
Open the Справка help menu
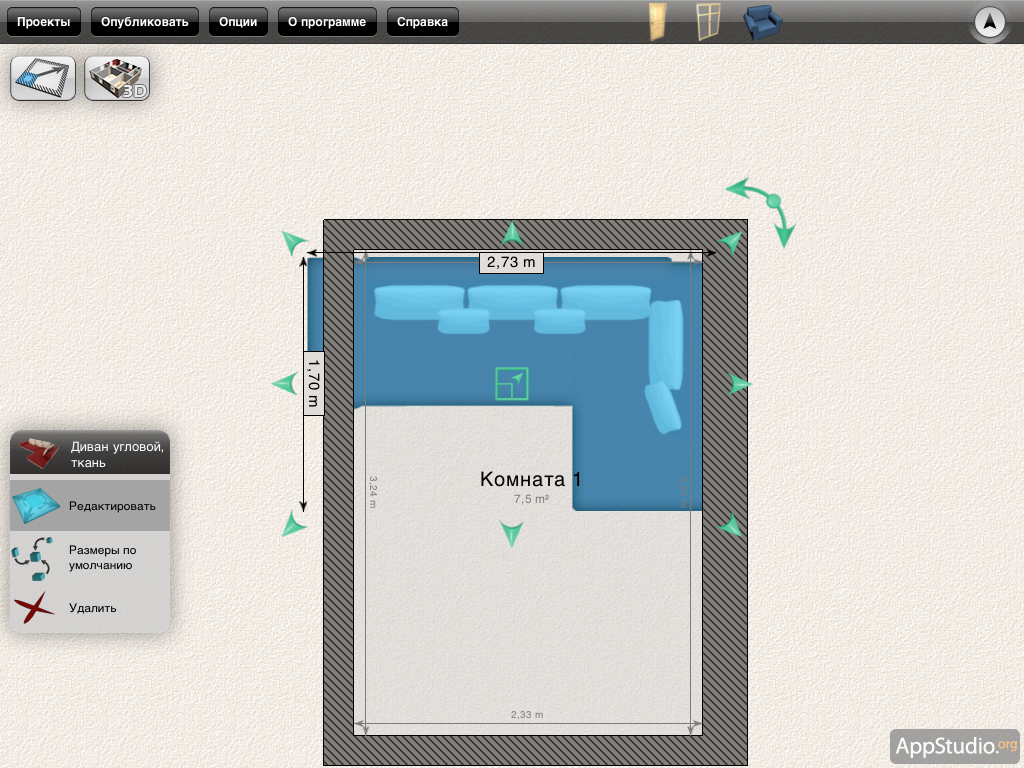pyautogui.click(x=422, y=22)
